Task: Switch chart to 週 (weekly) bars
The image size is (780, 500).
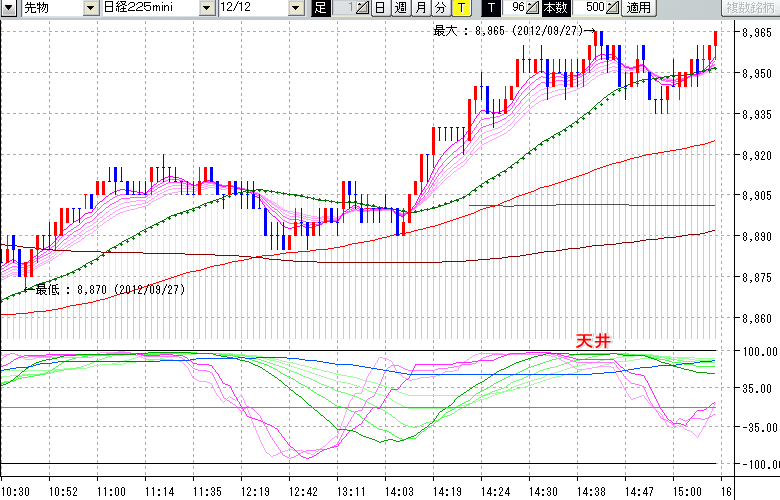Action: [x=399, y=8]
